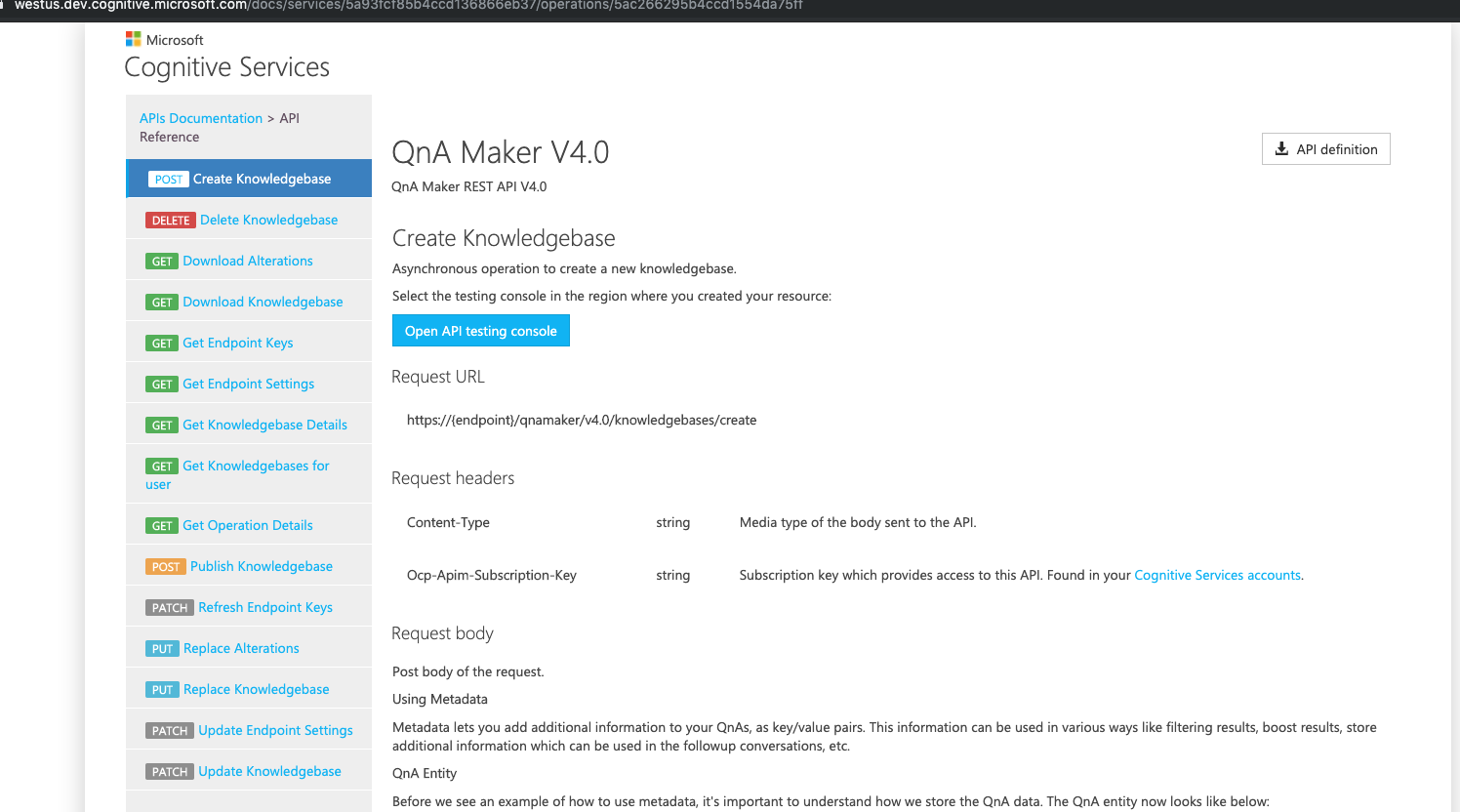Image resolution: width=1460 pixels, height=812 pixels.
Task: Click the PUT badge beside Replace Alterations
Action: click(162, 649)
